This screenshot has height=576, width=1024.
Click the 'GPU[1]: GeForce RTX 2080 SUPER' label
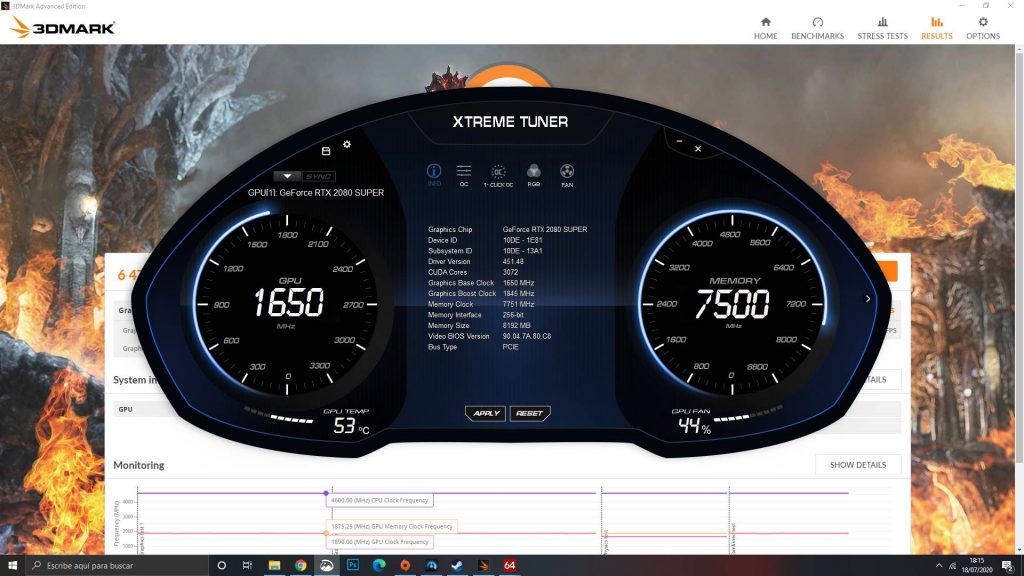(316, 193)
